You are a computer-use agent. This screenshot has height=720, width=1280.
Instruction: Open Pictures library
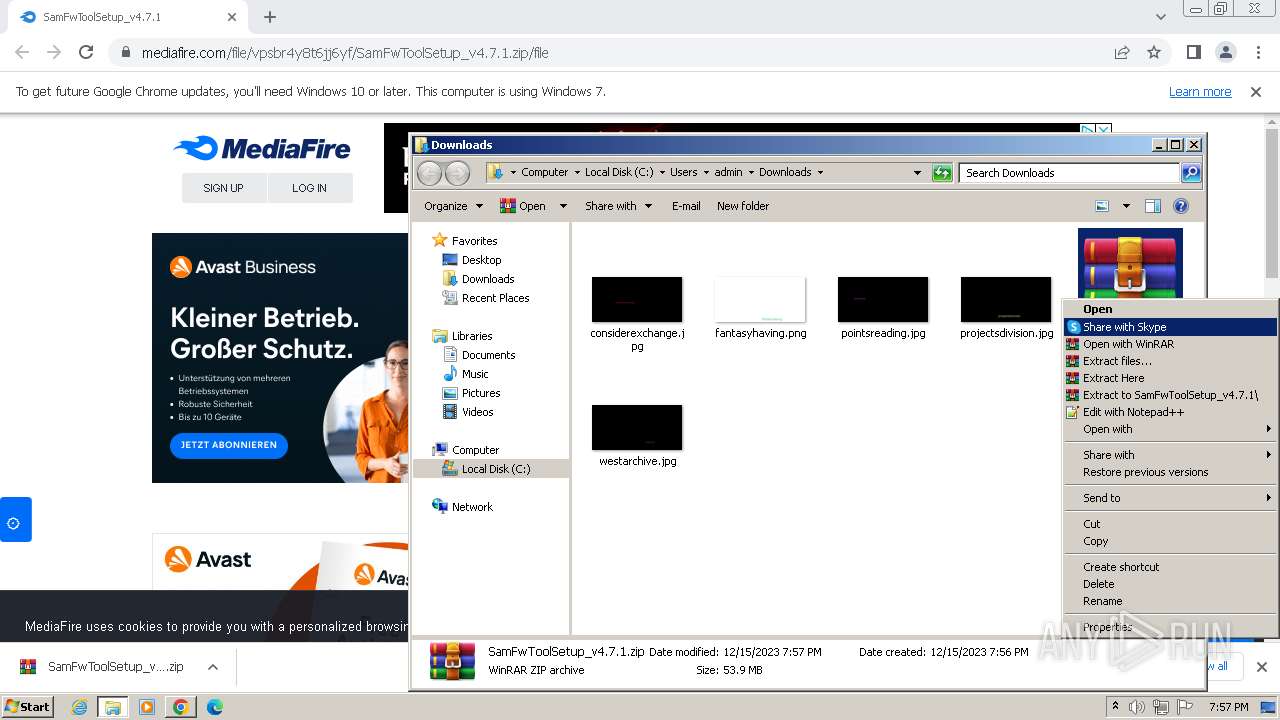(481, 393)
